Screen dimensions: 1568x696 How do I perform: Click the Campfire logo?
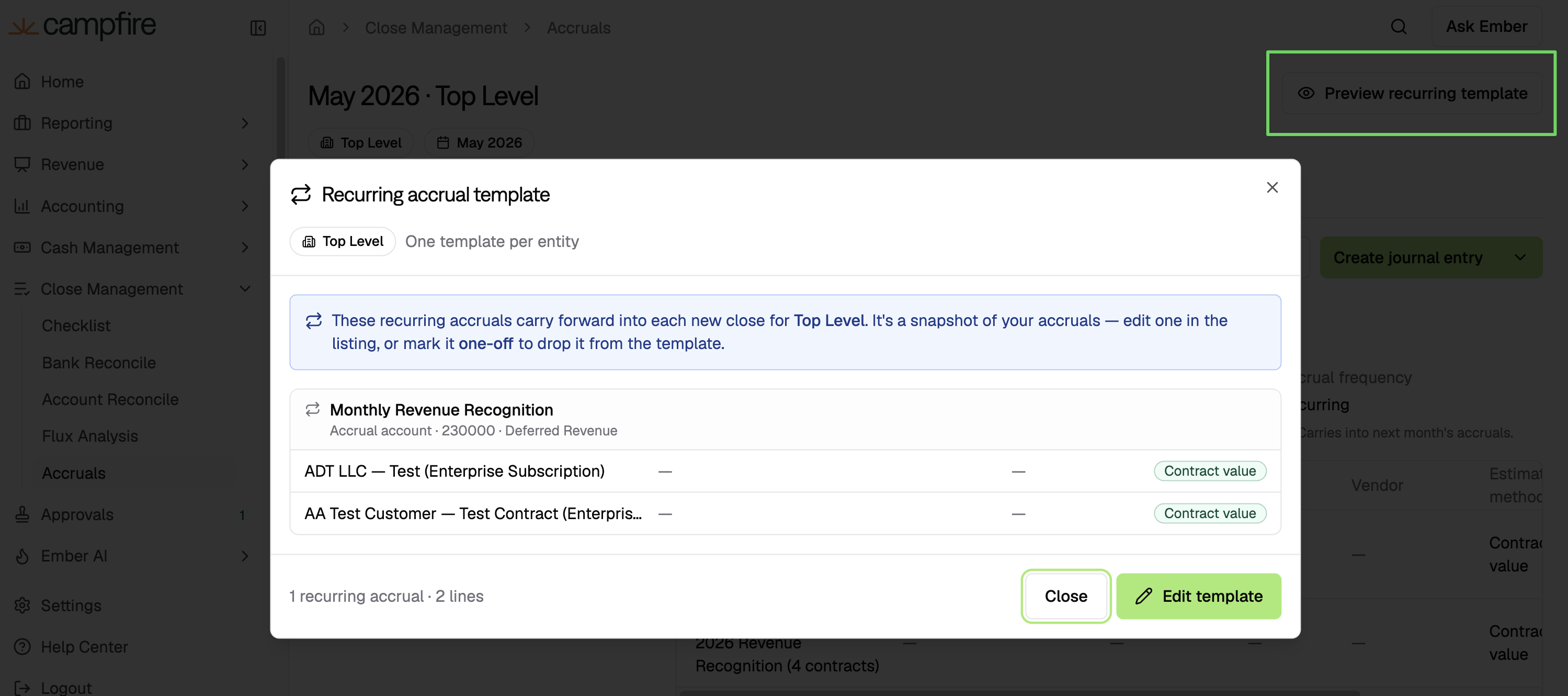(x=83, y=26)
